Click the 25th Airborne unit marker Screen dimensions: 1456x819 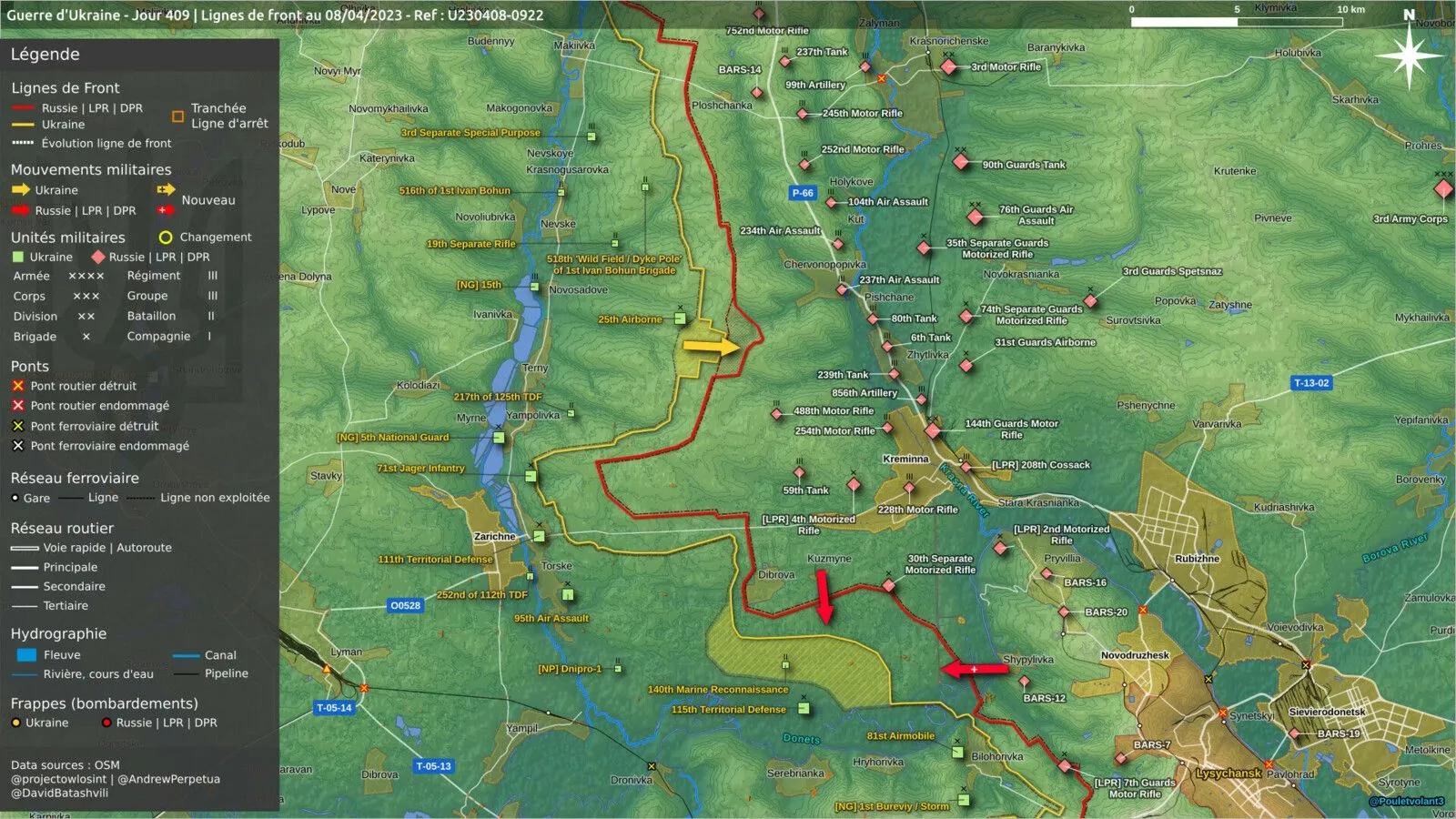680,319
